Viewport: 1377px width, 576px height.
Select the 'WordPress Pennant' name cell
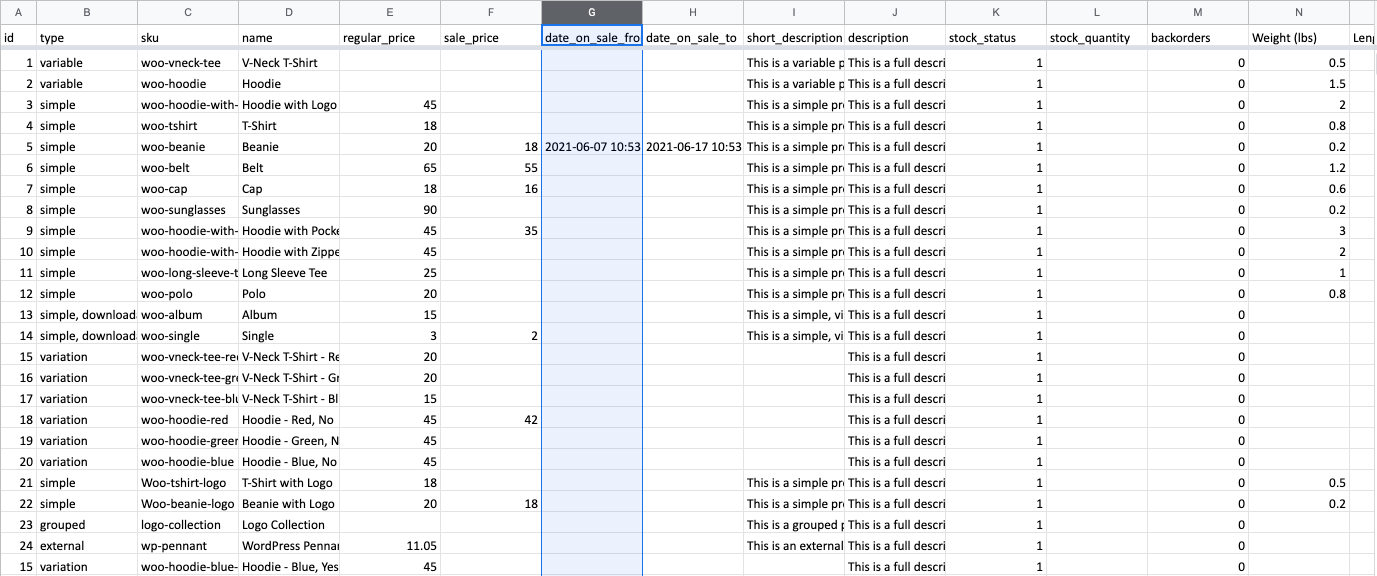pyautogui.click(x=289, y=546)
